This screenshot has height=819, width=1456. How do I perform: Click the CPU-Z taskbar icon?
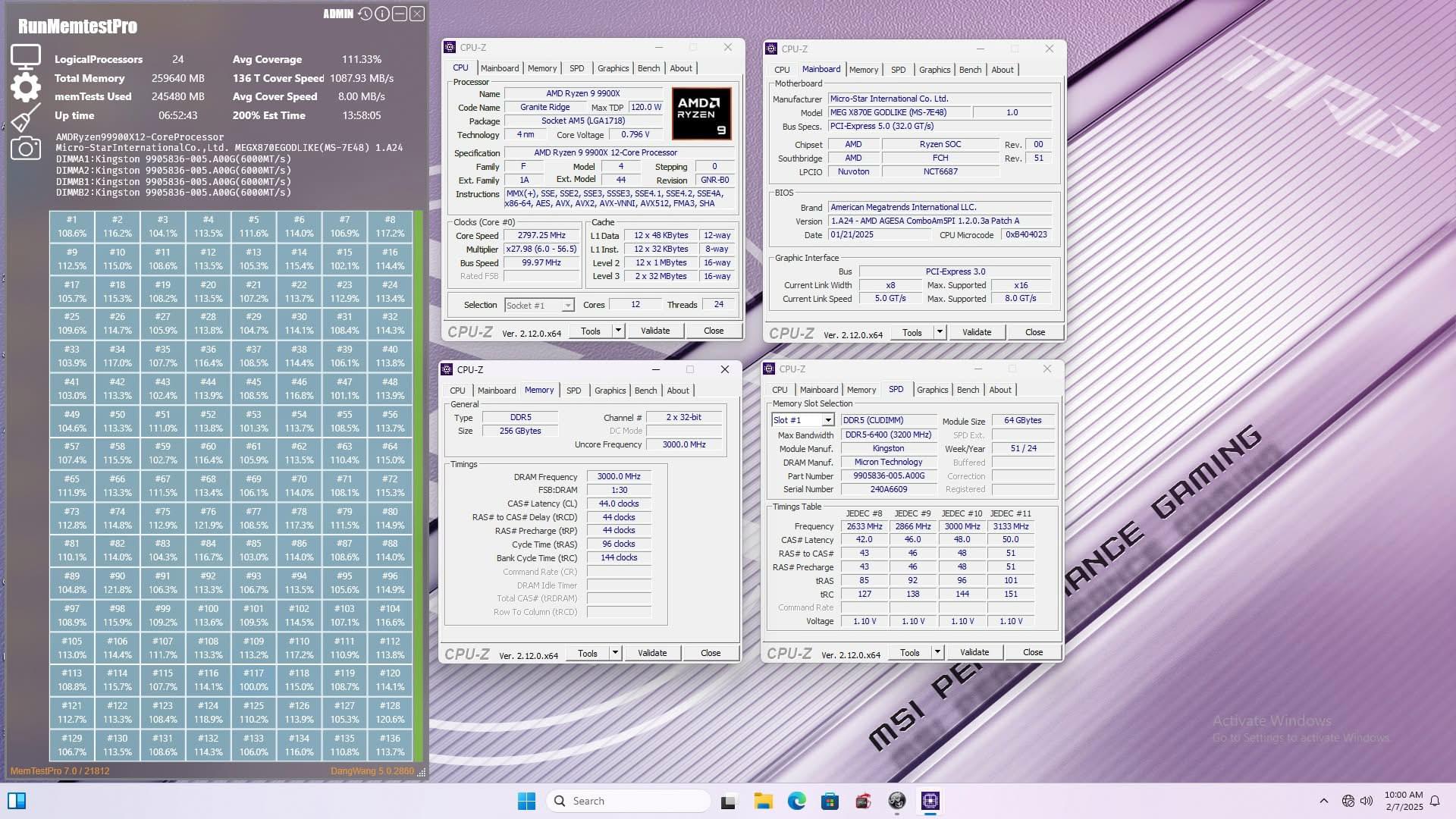[x=930, y=801]
